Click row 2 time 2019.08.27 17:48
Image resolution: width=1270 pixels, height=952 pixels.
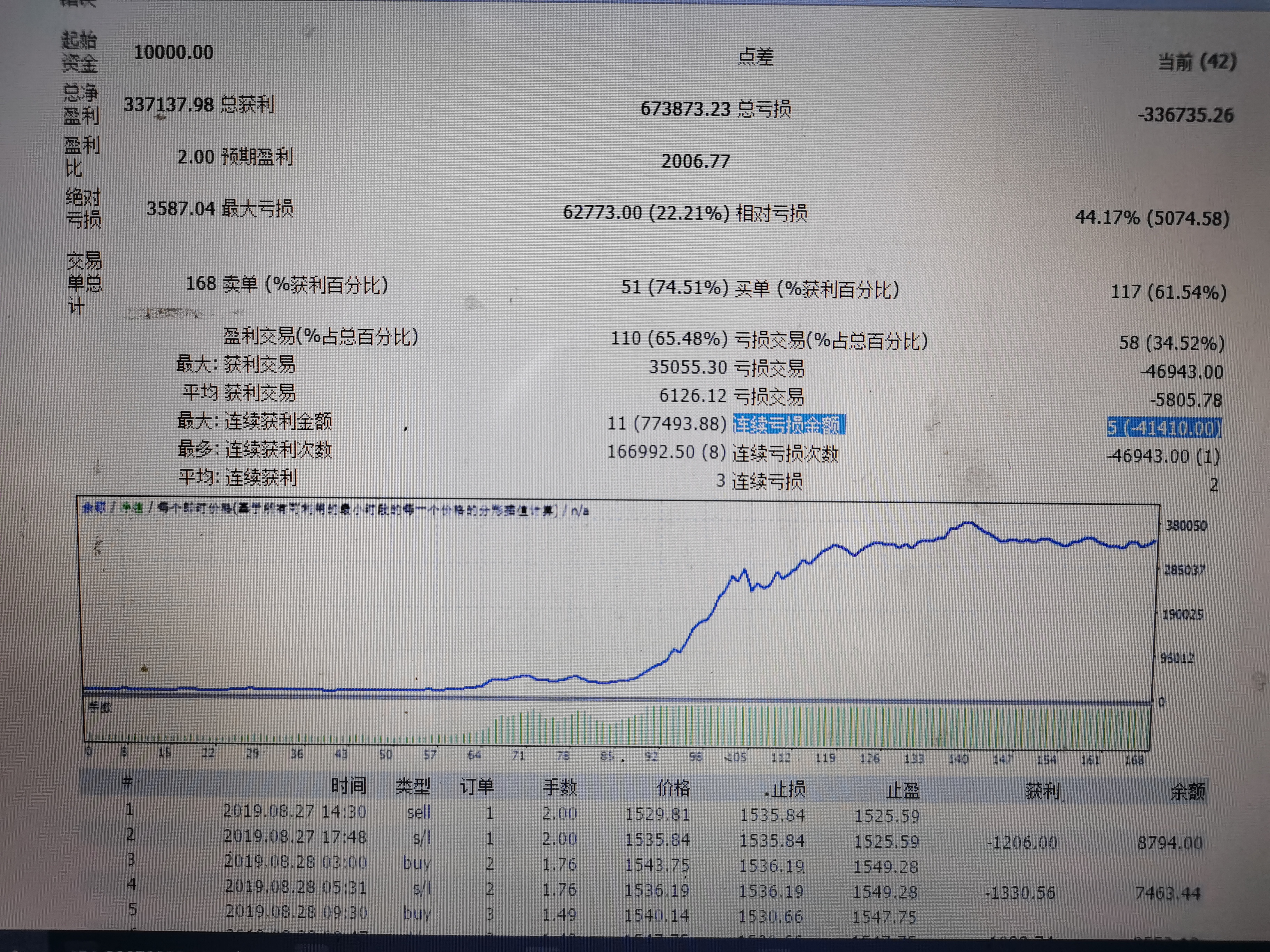click(x=295, y=837)
